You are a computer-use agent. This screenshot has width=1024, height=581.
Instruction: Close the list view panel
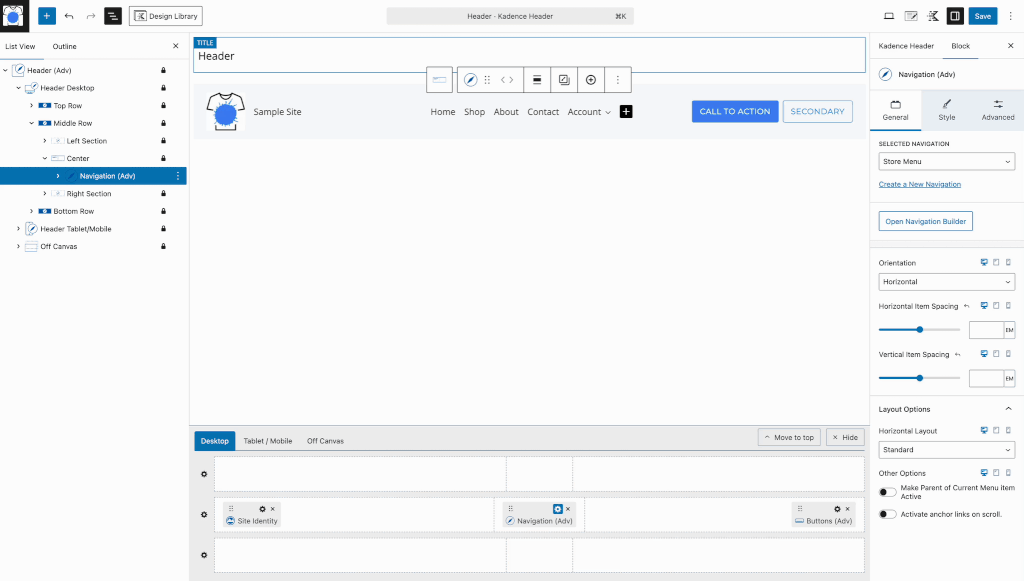click(176, 46)
